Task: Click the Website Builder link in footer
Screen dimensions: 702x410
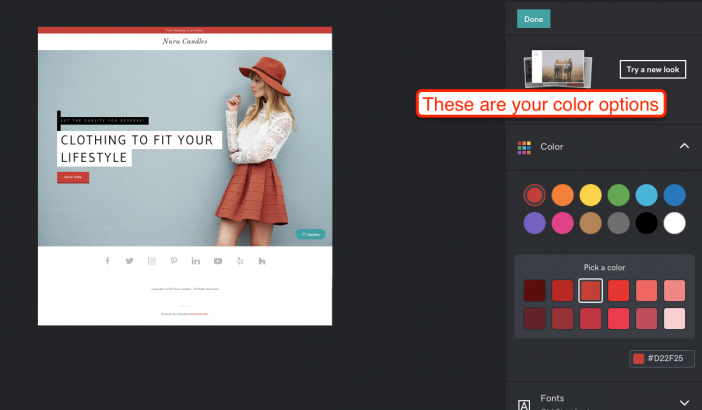Action: click(x=198, y=314)
